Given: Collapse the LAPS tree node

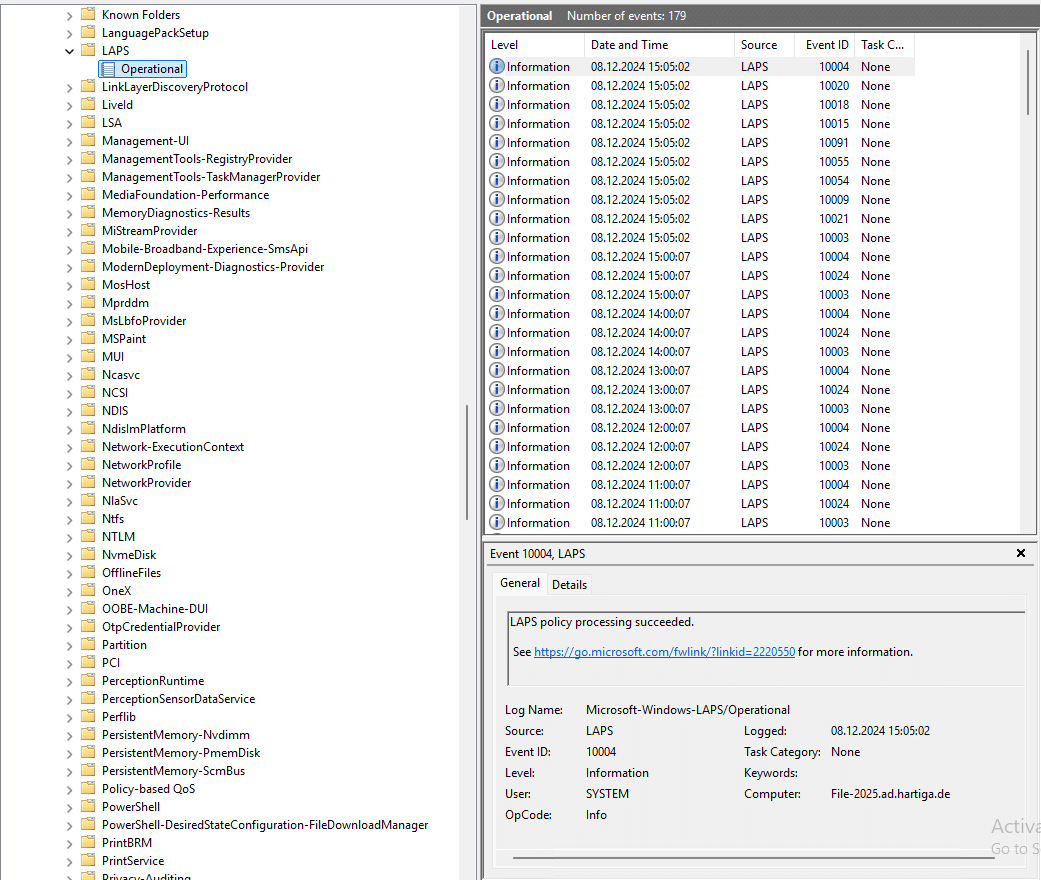Looking at the screenshot, I should (x=68, y=50).
